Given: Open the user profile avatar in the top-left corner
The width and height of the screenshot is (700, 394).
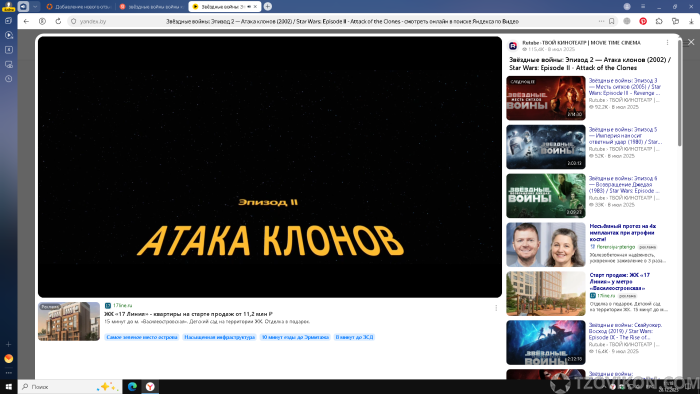Looking at the screenshot, I should pos(8,6).
